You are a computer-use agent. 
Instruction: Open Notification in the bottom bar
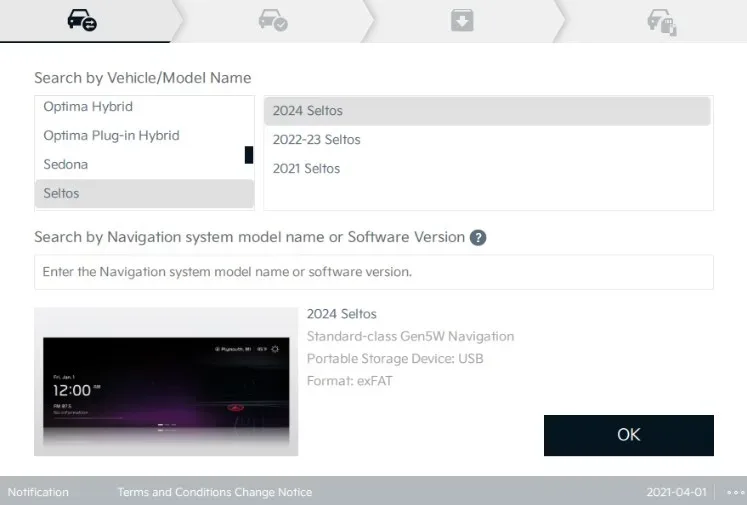point(38,492)
